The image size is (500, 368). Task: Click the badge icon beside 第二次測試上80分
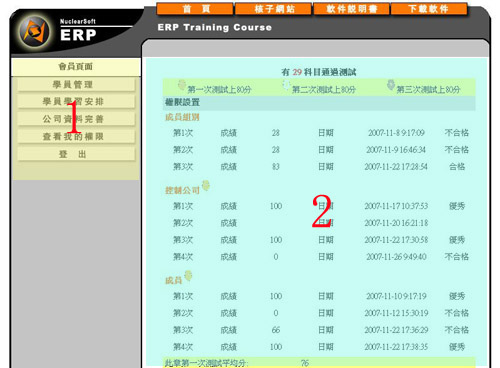[x=286, y=85]
